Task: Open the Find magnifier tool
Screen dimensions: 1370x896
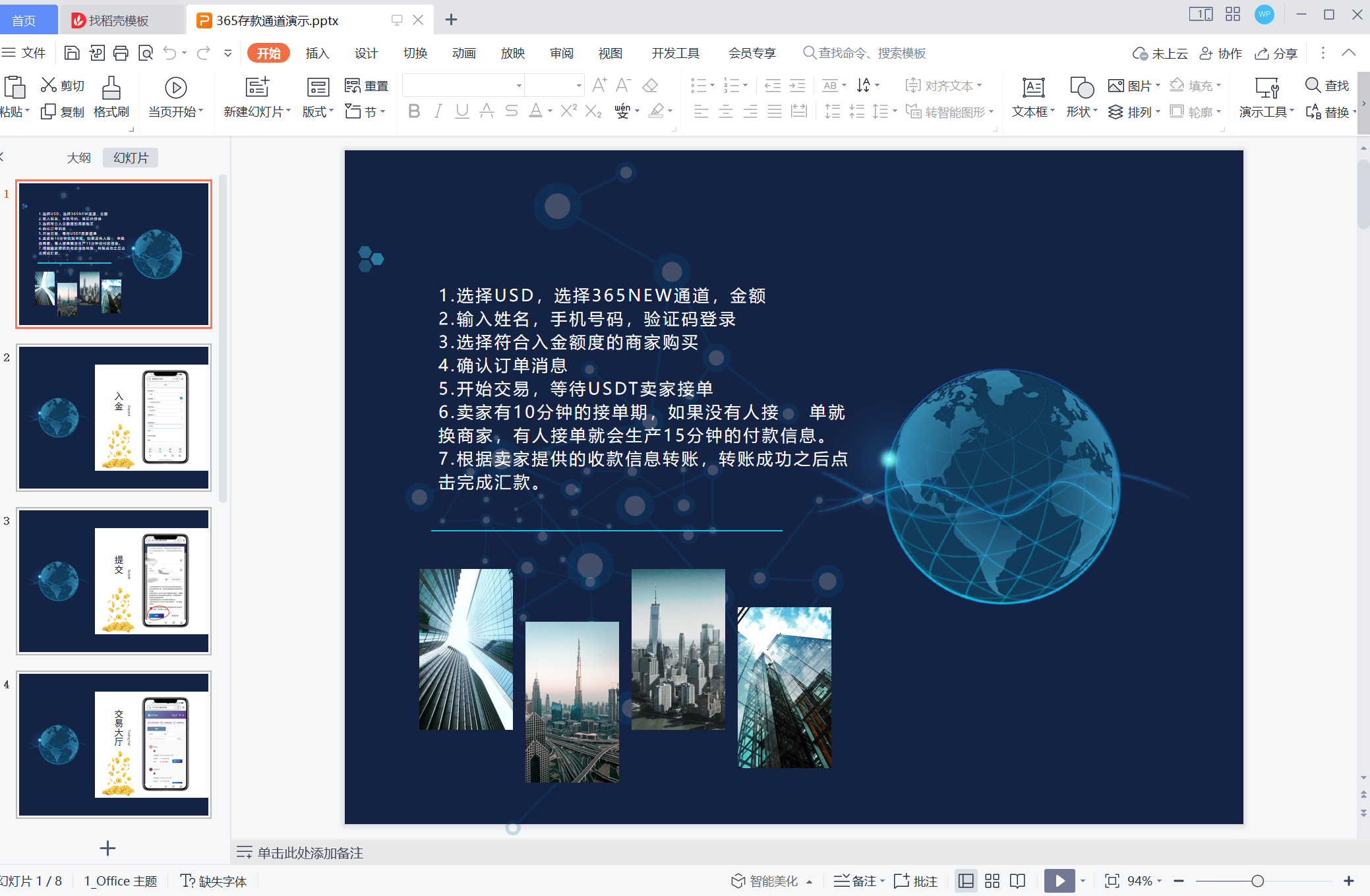Action: click(1326, 86)
